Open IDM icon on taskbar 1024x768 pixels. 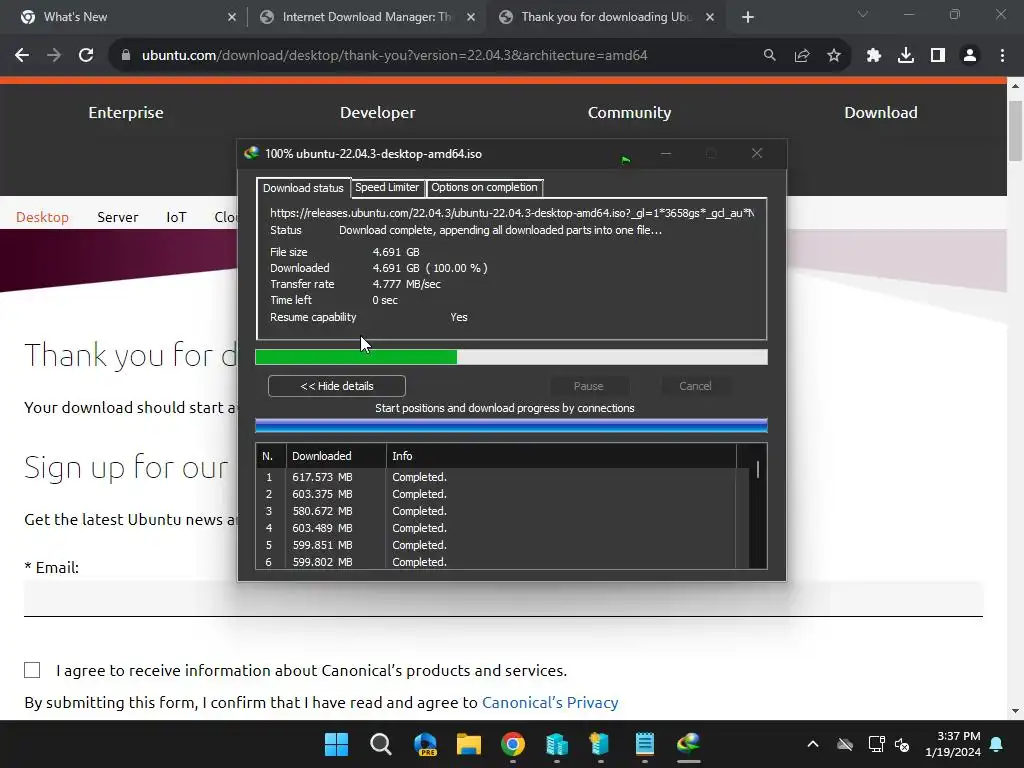click(688, 744)
